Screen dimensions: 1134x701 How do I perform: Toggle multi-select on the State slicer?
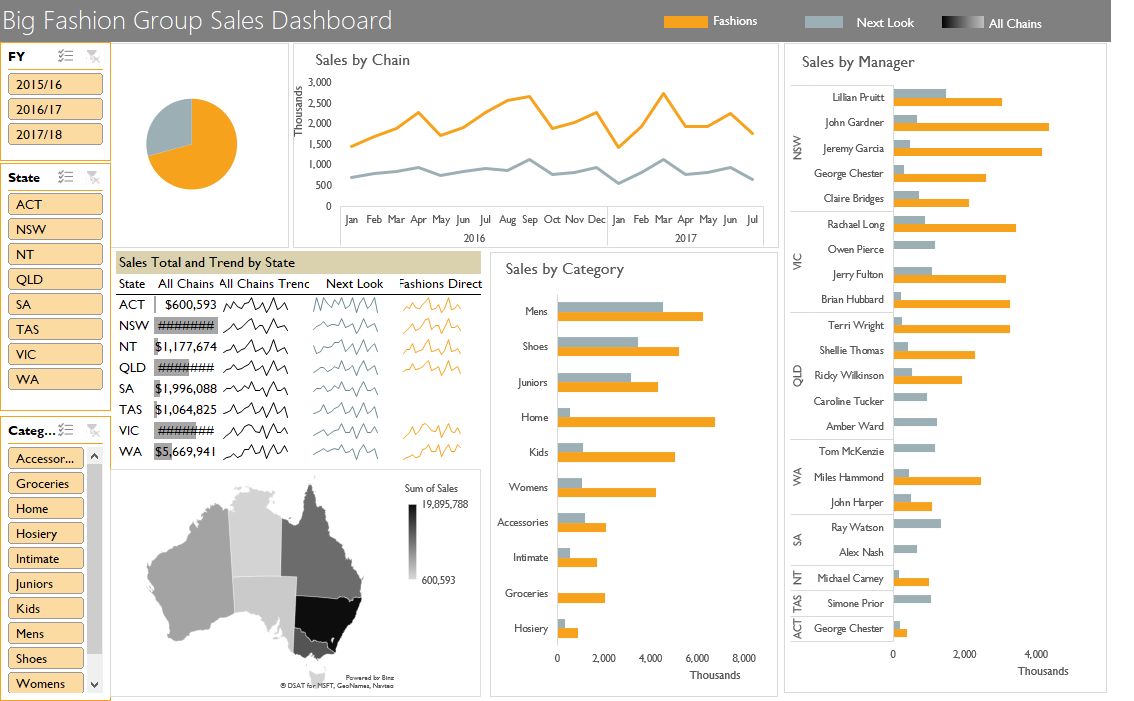tap(66, 177)
